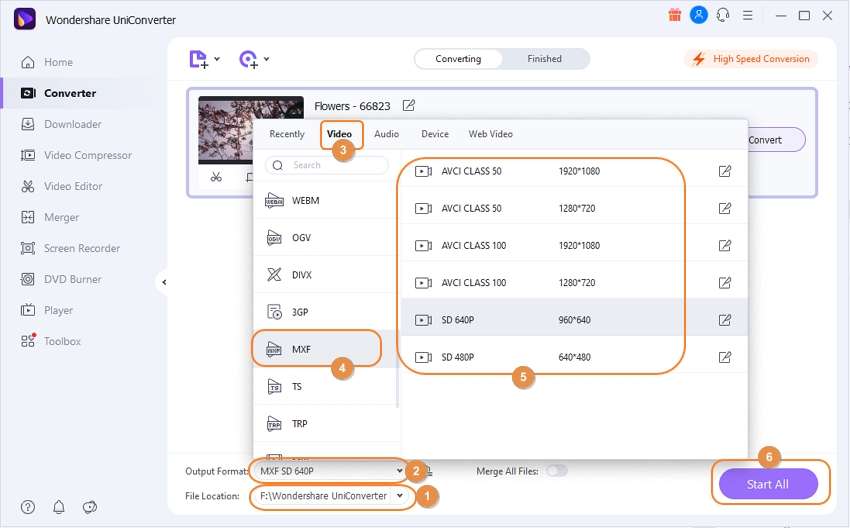Click the Start All button

[768, 484]
